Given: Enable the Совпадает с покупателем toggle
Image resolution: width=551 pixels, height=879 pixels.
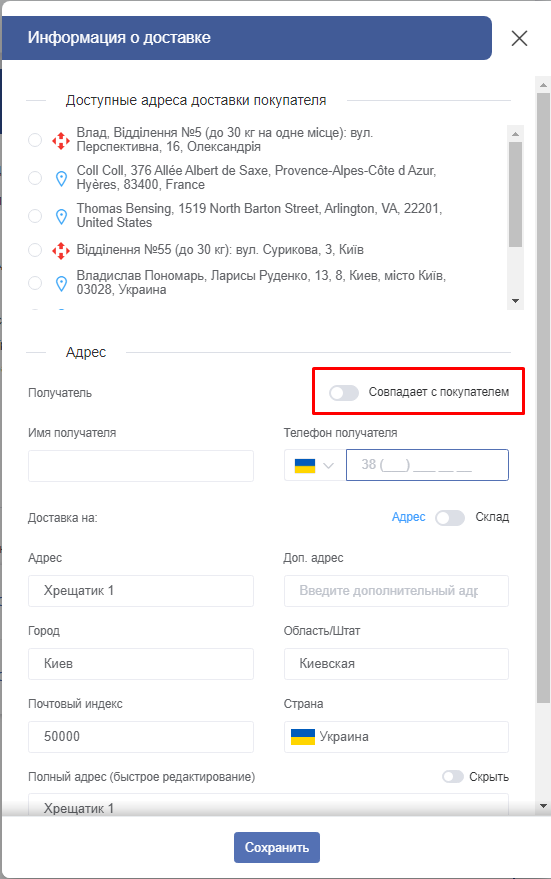Looking at the screenshot, I should click(344, 392).
